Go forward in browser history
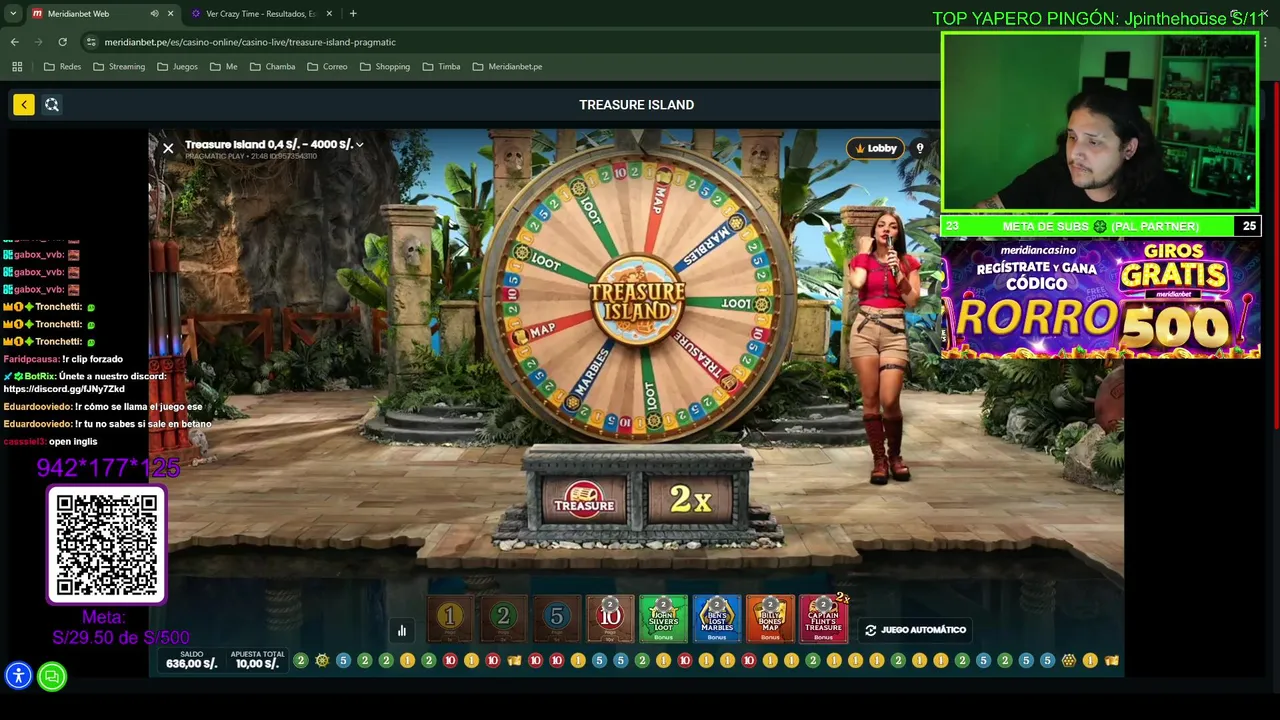This screenshot has width=1280, height=720. (x=39, y=42)
